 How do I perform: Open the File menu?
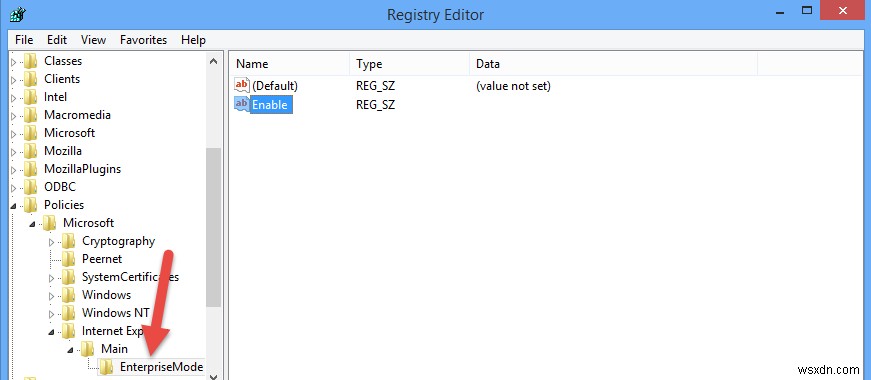[24, 40]
